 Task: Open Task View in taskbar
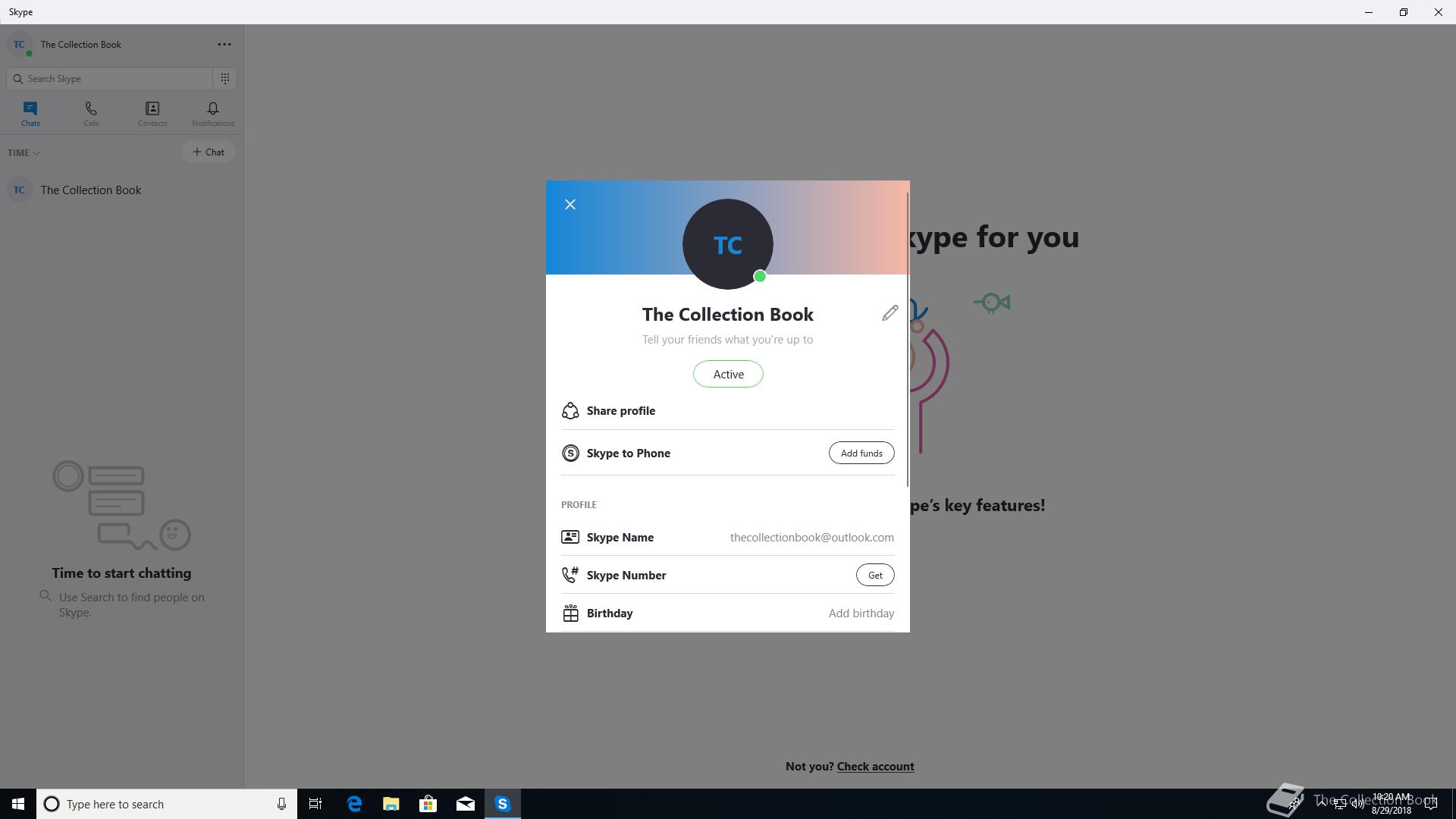click(315, 804)
